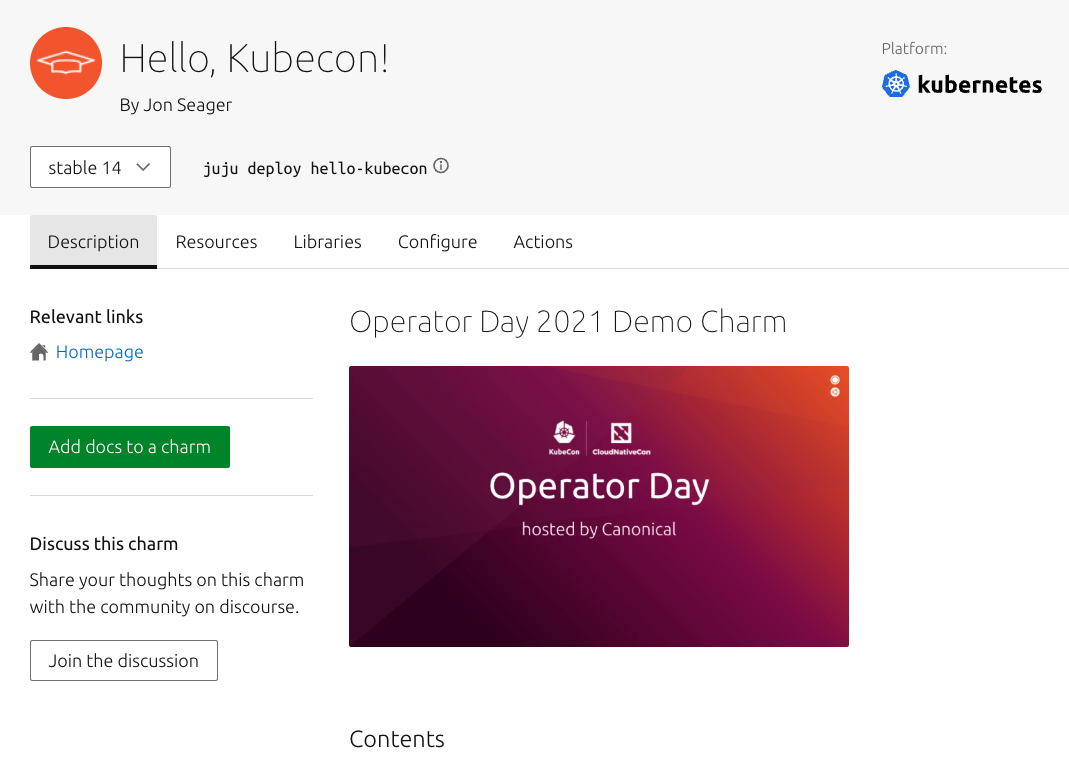Open the Homepage link

[99, 351]
